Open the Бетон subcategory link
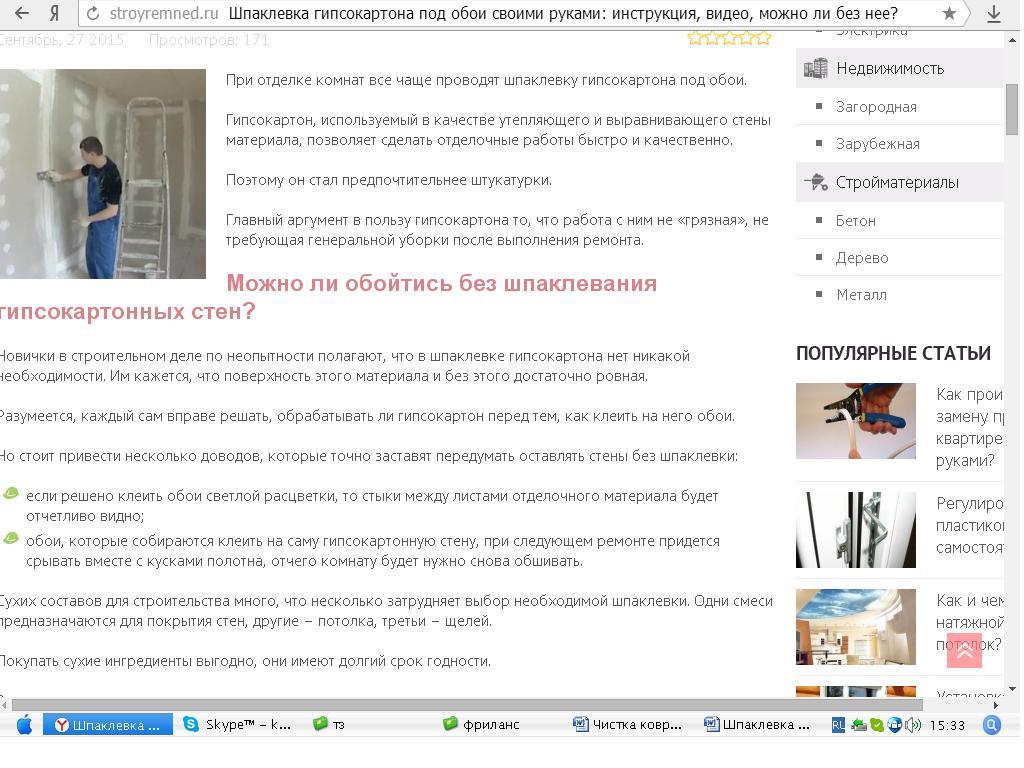This screenshot has width=1024, height=768. click(856, 221)
